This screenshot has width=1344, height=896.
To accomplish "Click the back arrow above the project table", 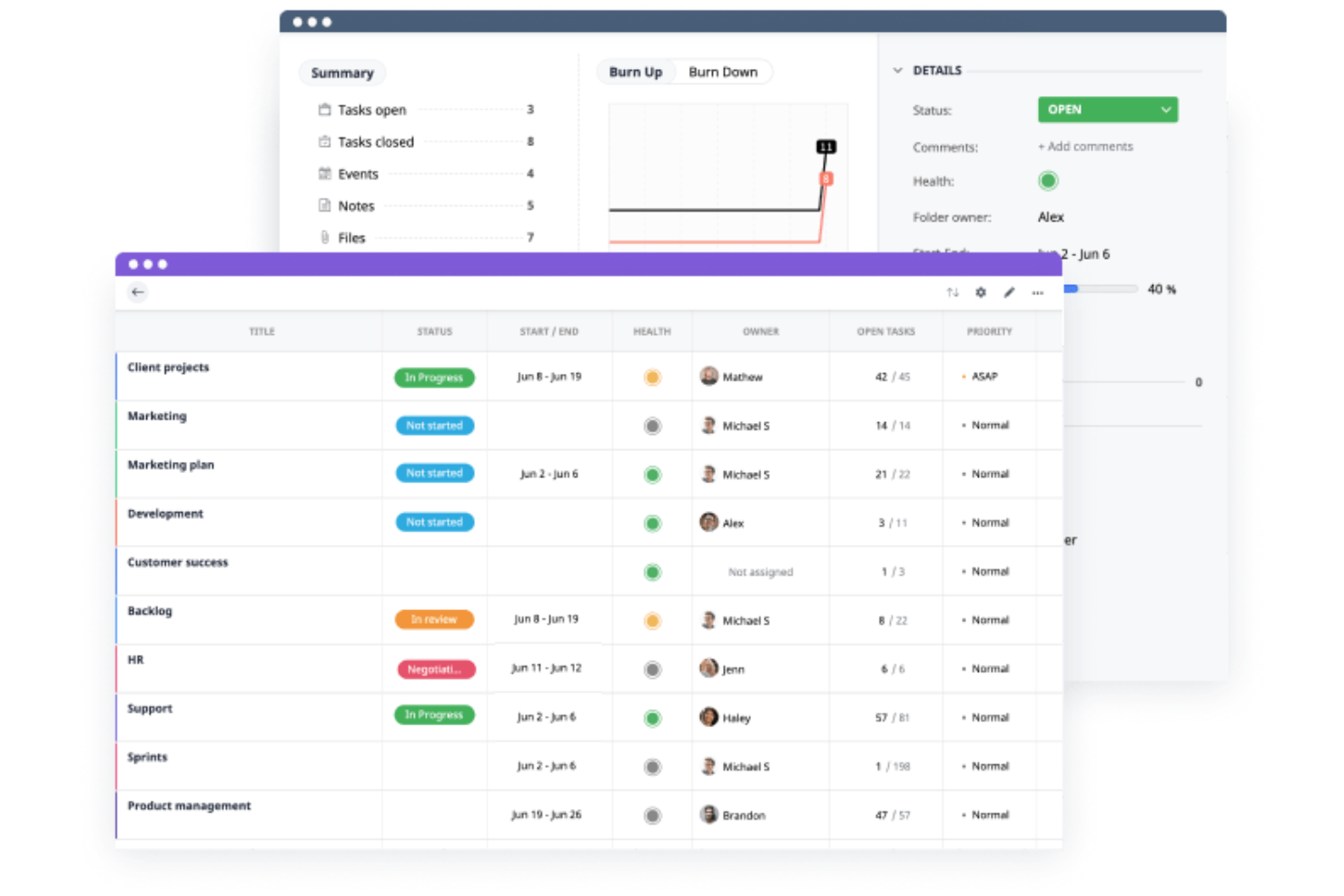I will pyautogui.click(x=137, y=291).
